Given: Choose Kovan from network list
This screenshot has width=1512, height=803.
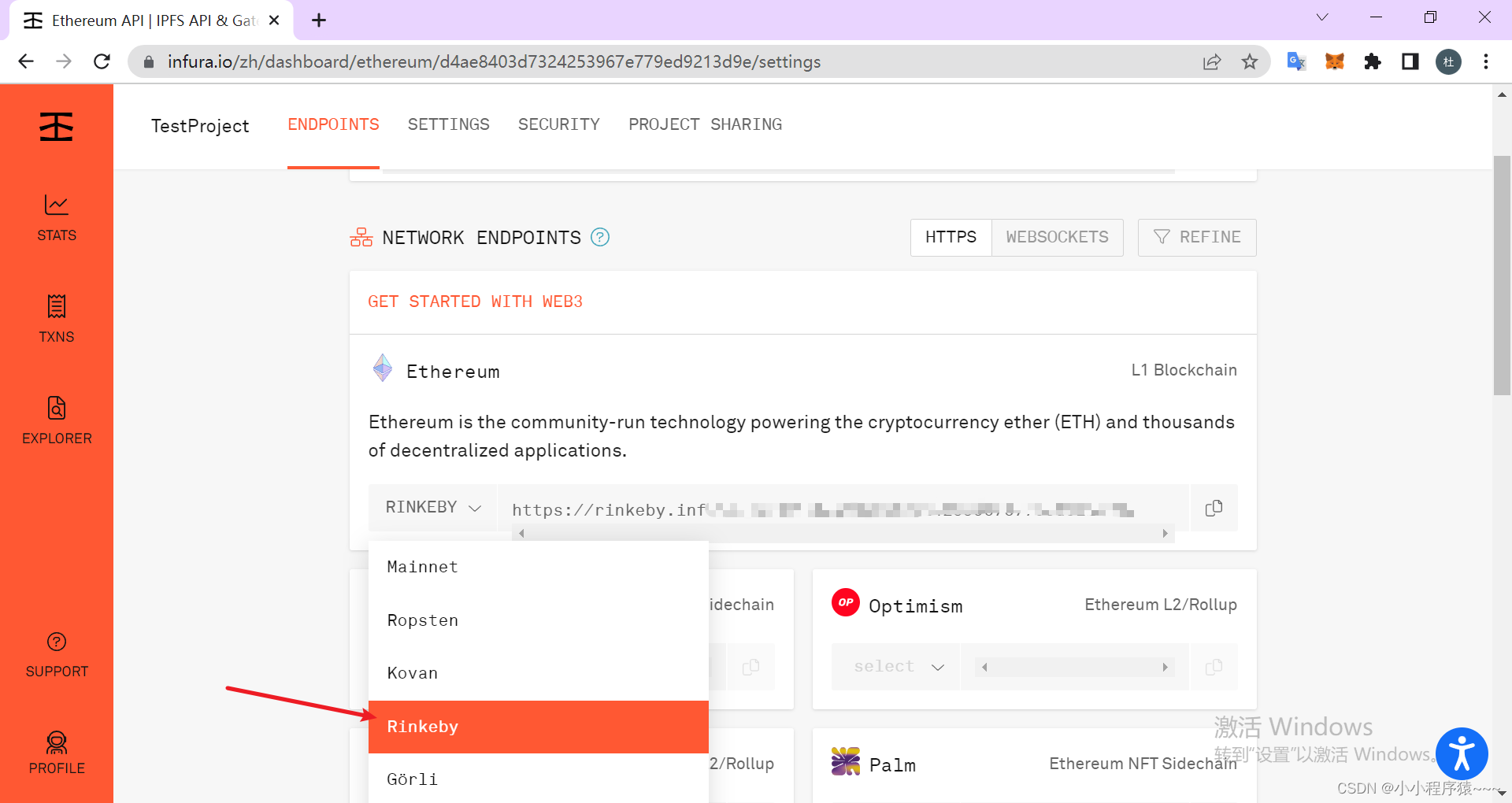Looking at the screenshot, I should click(x=539, y=673).
